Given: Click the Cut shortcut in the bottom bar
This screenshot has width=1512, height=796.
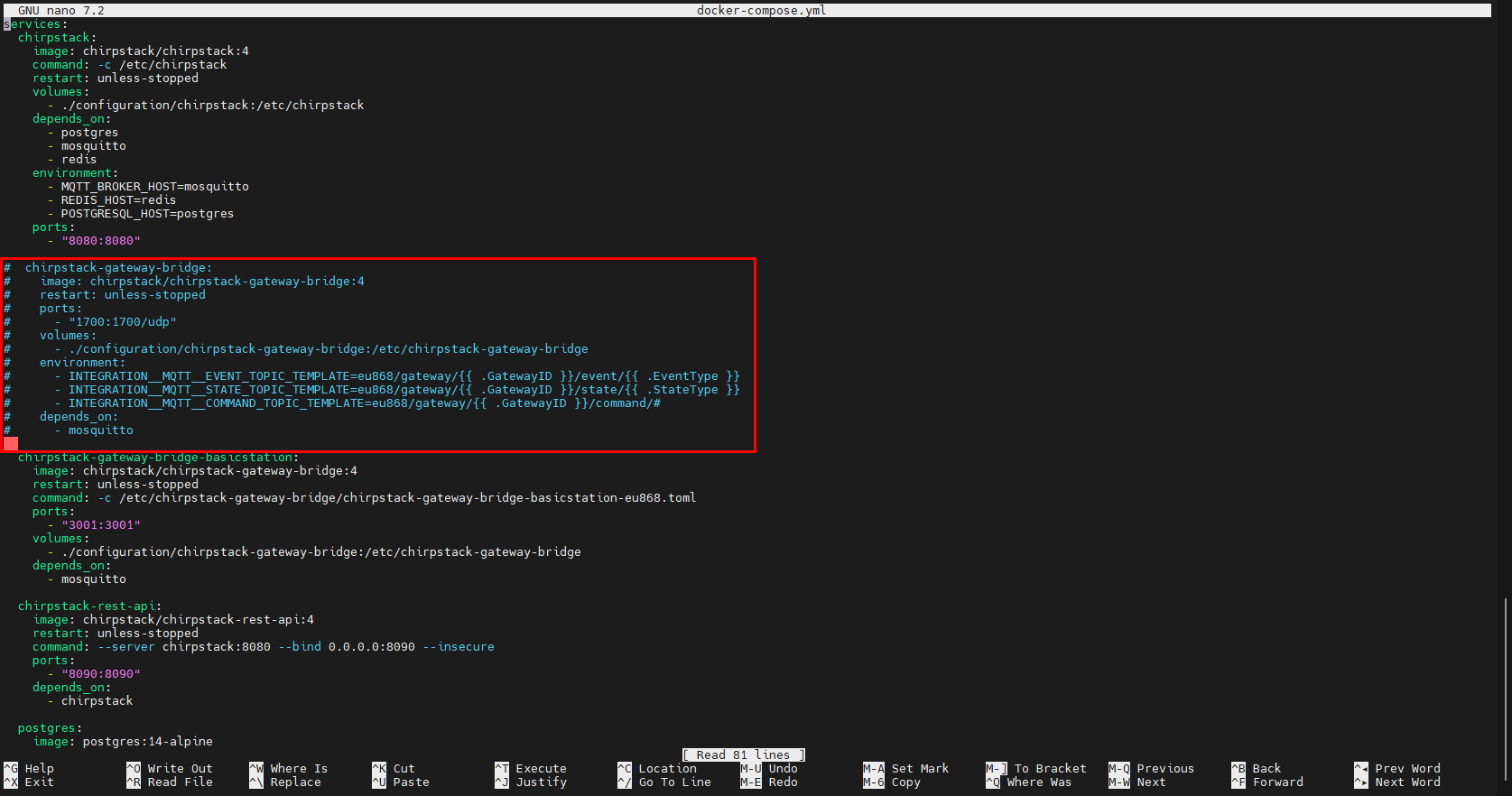Looking at the screenshot, I should [x=404, y=769].
